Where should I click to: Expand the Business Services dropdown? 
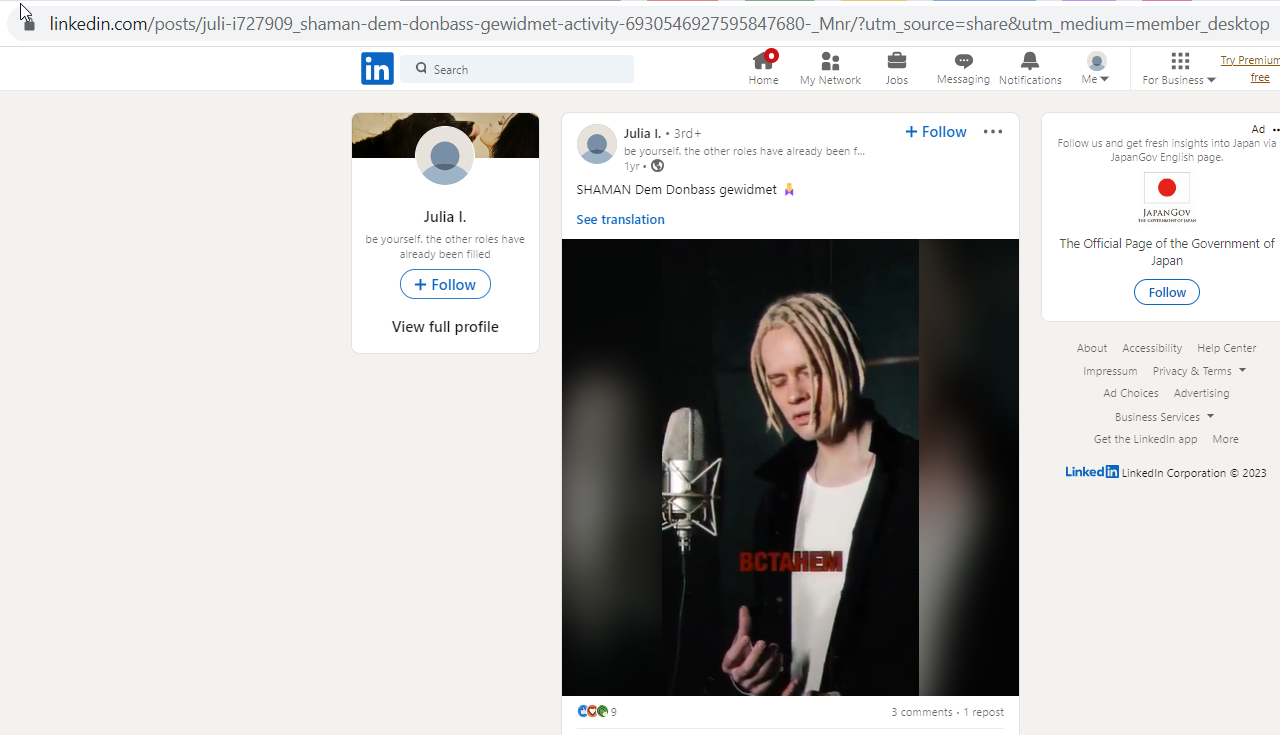coord(1164,417)
